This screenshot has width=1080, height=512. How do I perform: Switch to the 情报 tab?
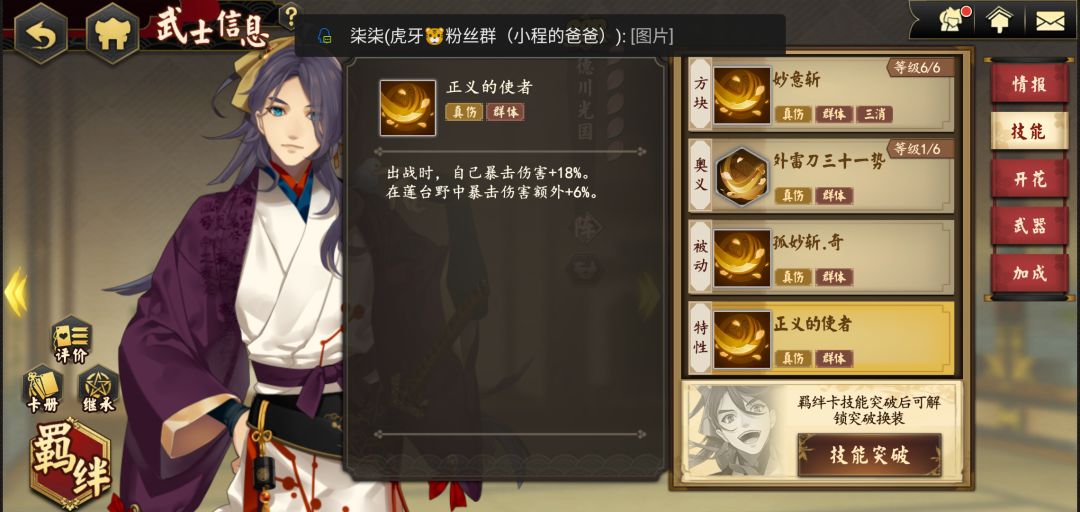coord(1029,83)
